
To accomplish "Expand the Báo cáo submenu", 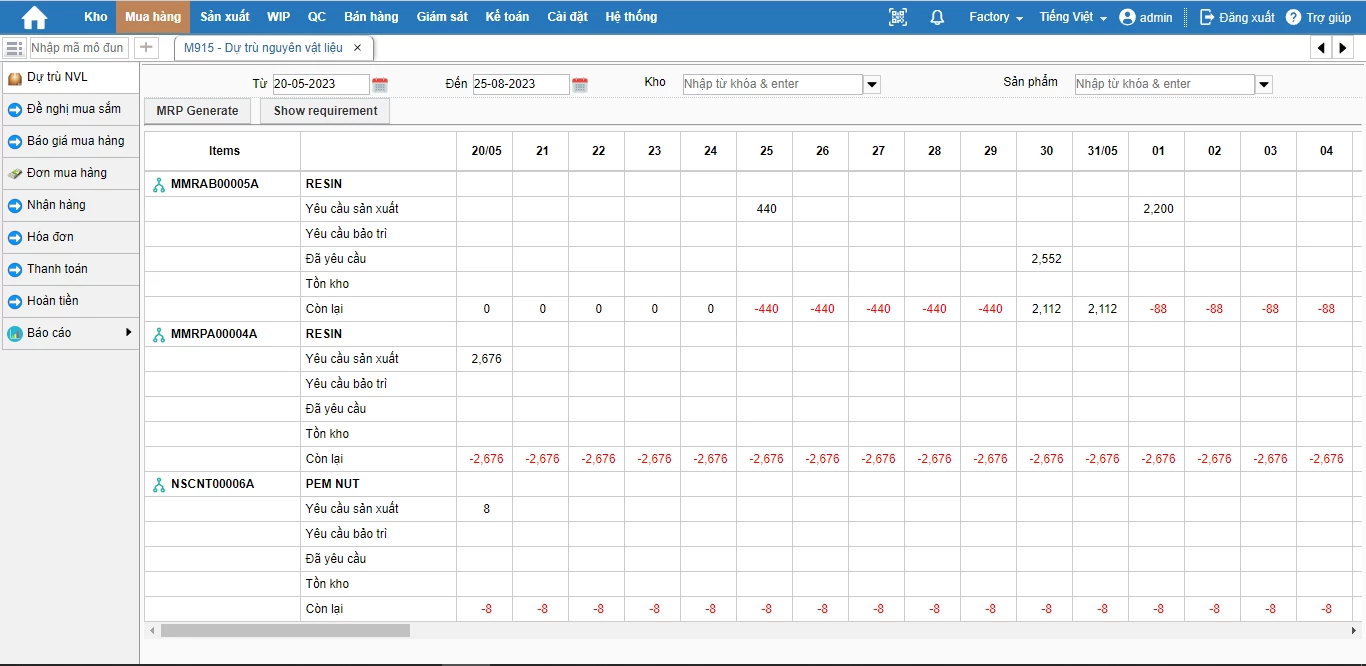I will pos(128,332).
